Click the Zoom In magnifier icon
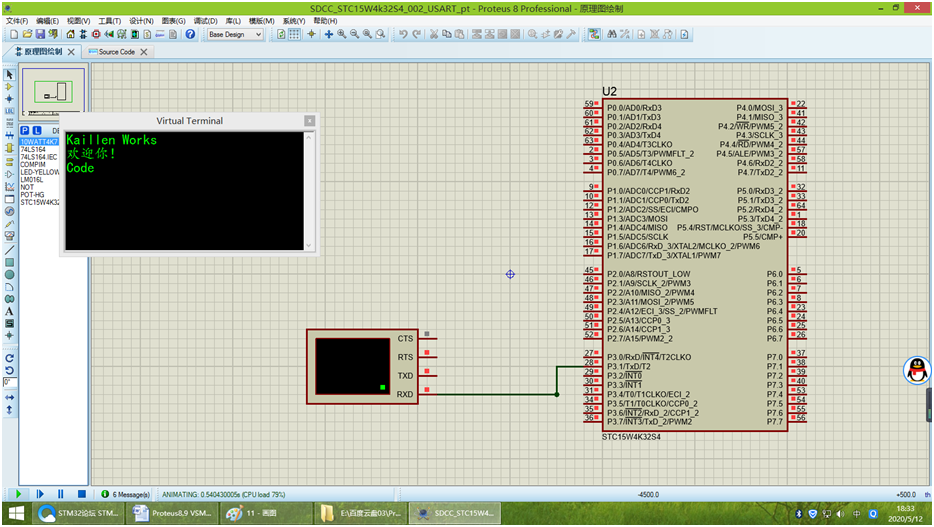Screen dimensions: 934x527 pos(341,34)
